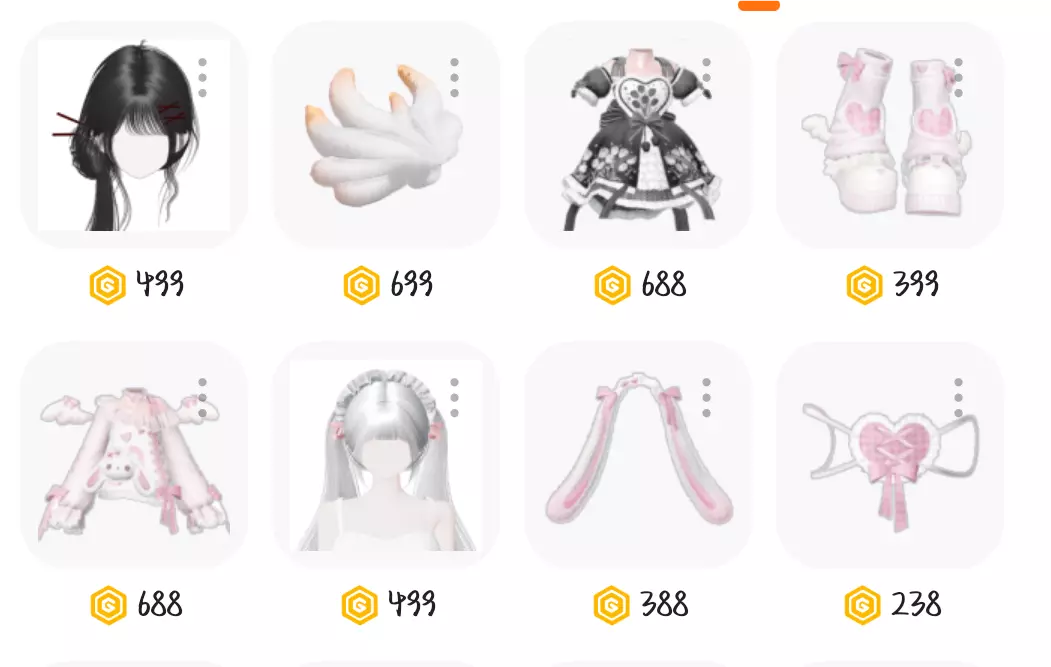Open three-dot menu on white fox tails
The image size is (1051, 667).
point(454,78)
